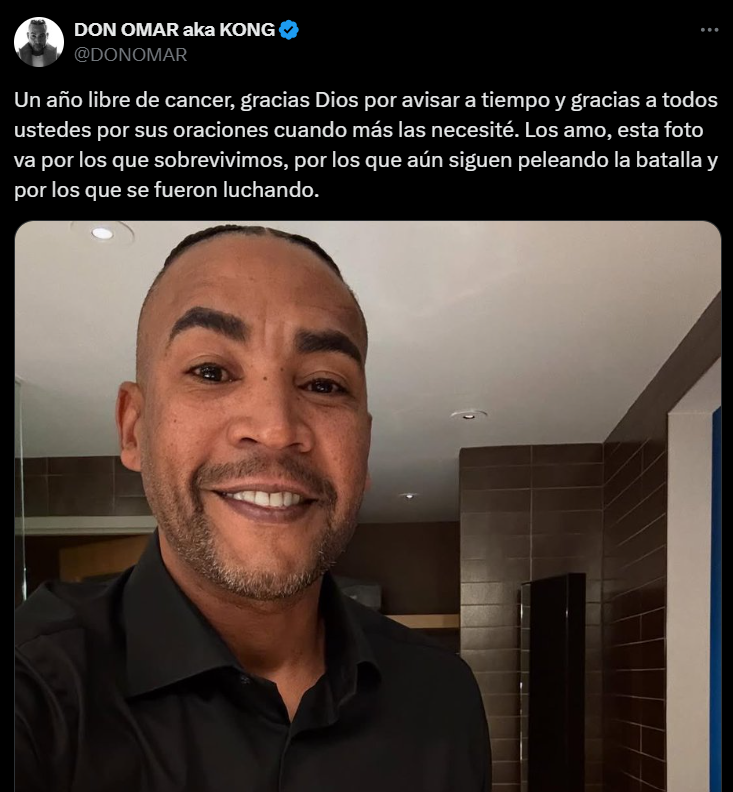Click the recessed ceiling light at photo's top-left

pos(102,233)
